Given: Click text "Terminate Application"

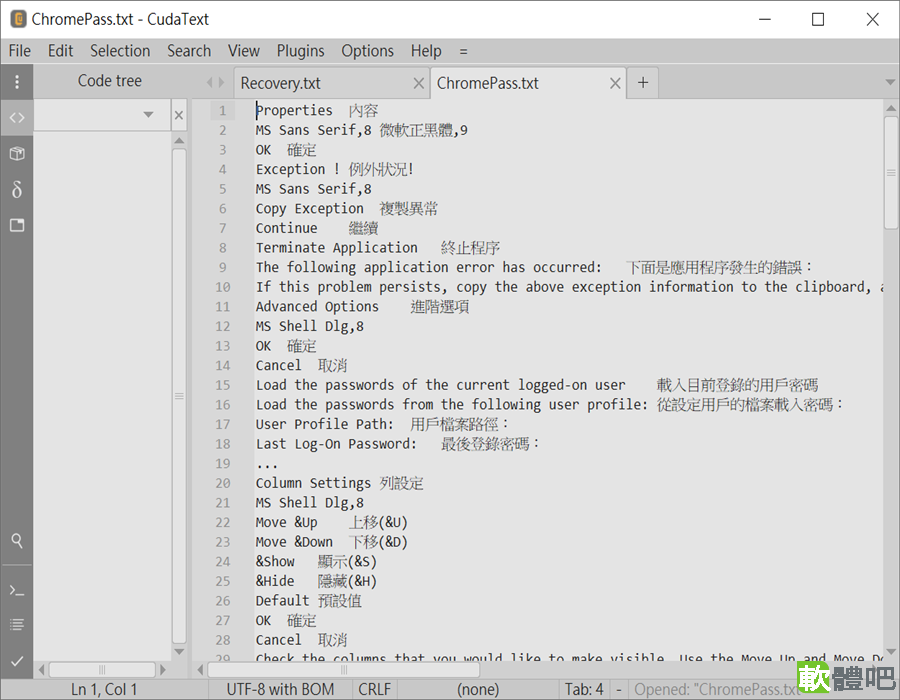Looking at the screenshot, I should (x=336, y=248).
